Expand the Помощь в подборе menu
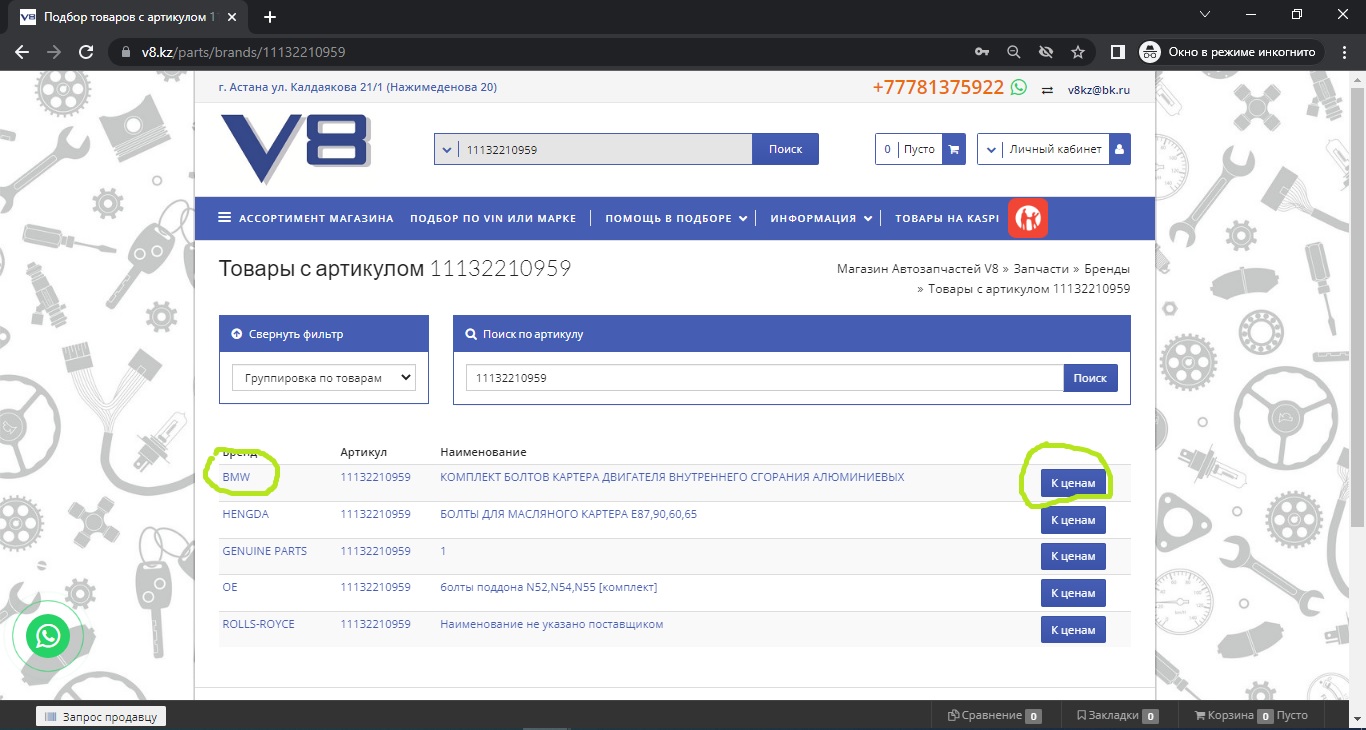The height and width of the screenshot is (730, 1366). tap(676, 218)
